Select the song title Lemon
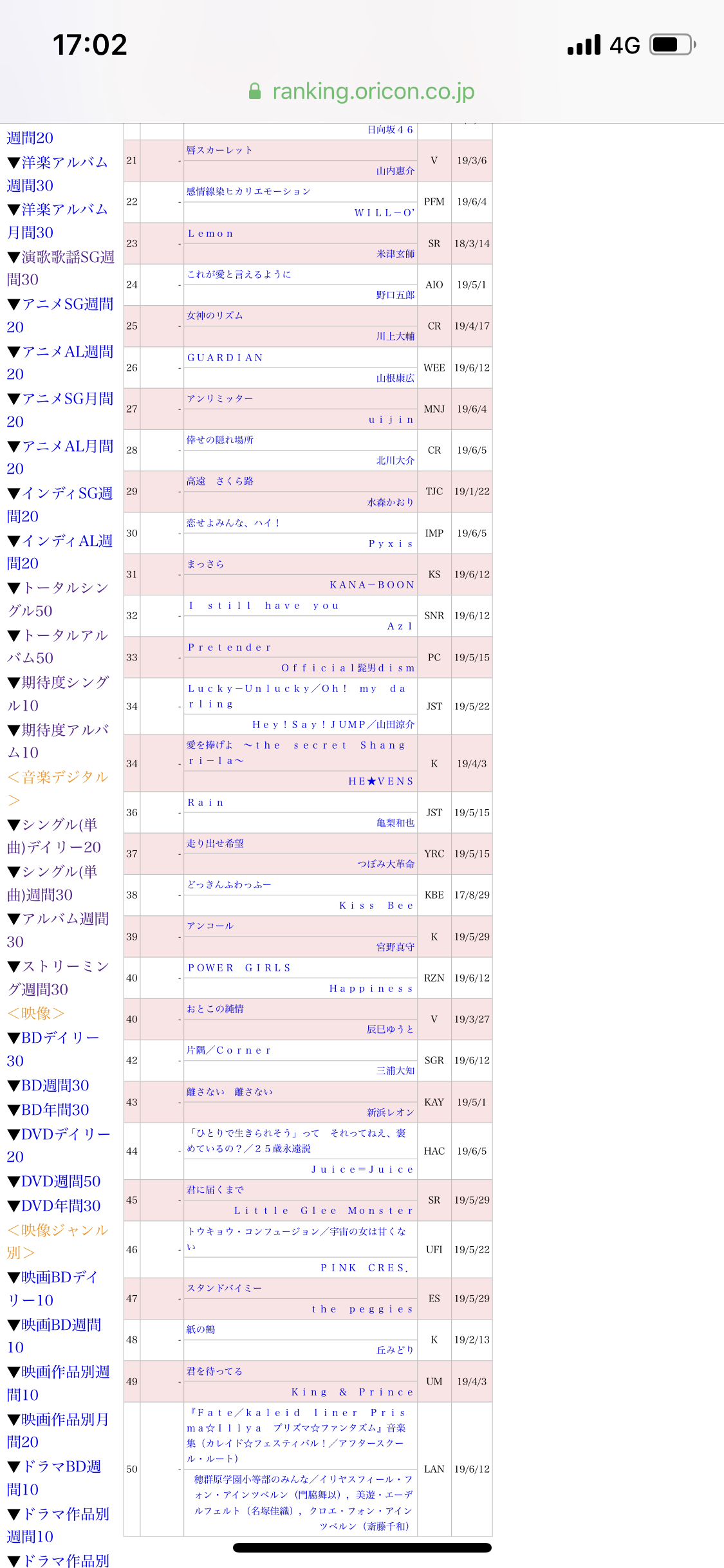 click(210, 234)
